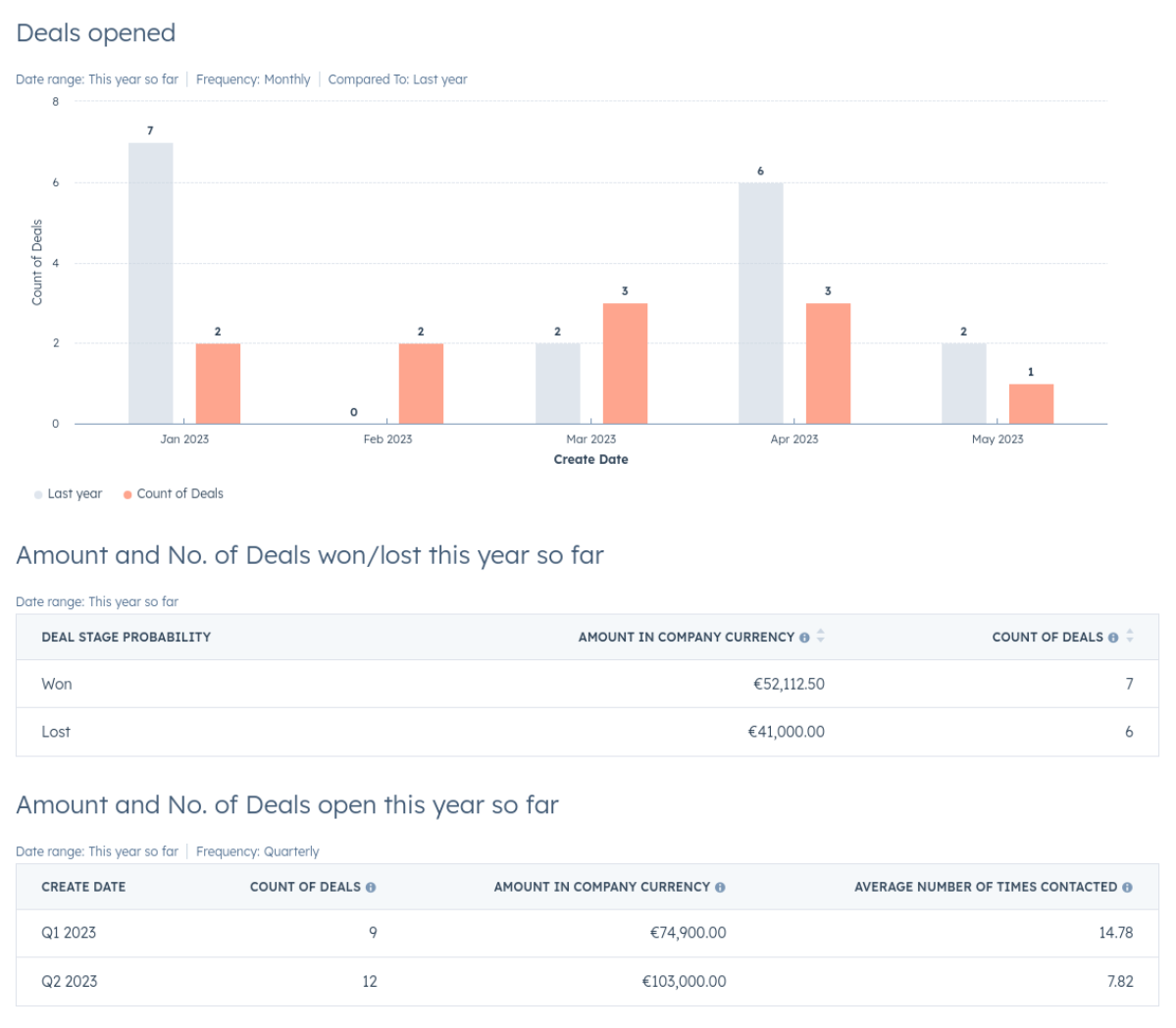Click info icon next to Amount in Company Currency in won/lost table
Viewport: 1176px width, 1028px height.
tap(804, 638)
